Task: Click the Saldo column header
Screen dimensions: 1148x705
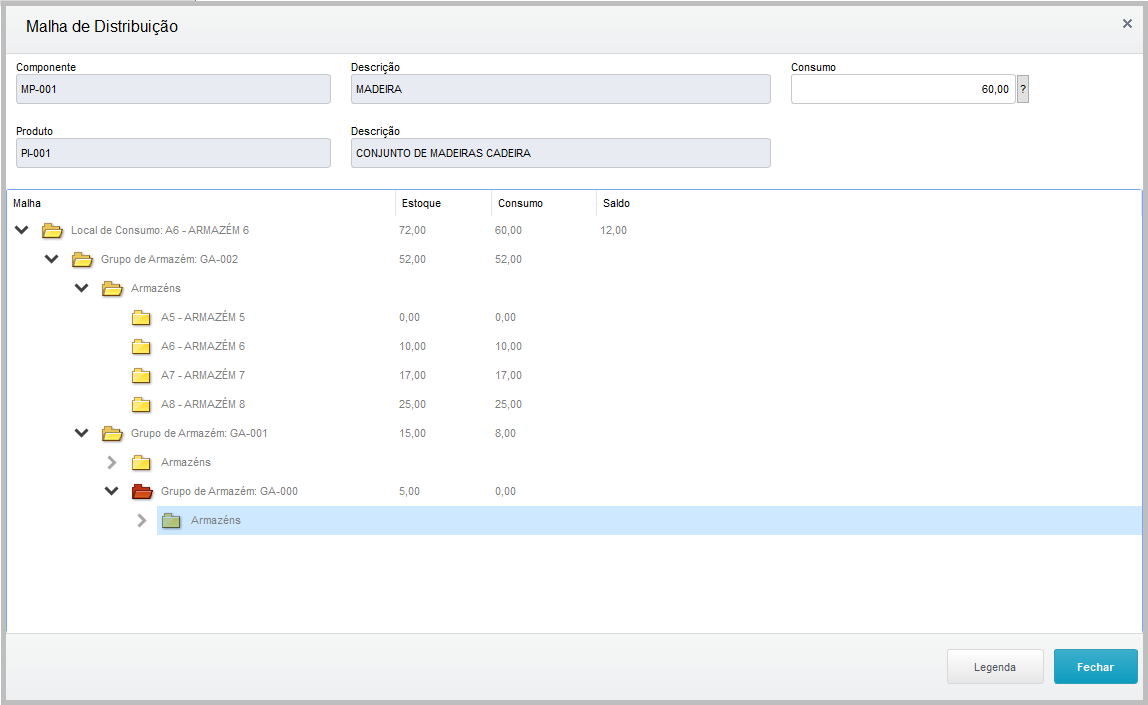Action: tap(616, 204)
